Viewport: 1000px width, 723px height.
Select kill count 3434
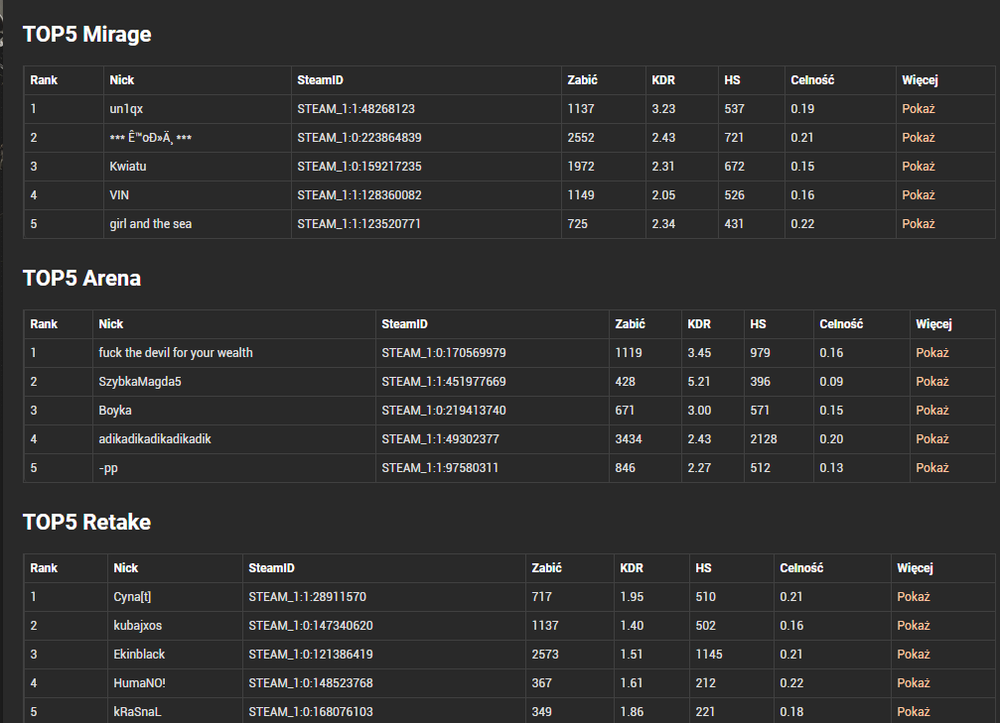point(628,439)
